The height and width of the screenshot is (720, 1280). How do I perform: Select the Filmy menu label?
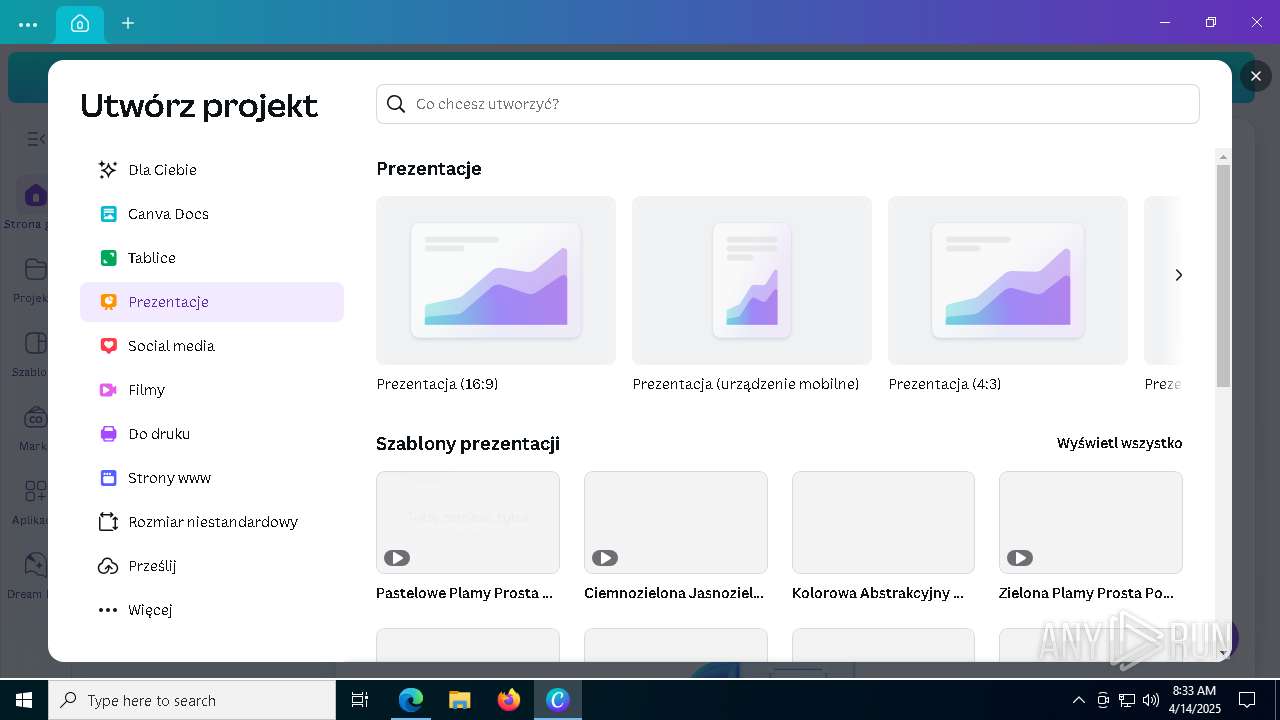click(147, 390)
